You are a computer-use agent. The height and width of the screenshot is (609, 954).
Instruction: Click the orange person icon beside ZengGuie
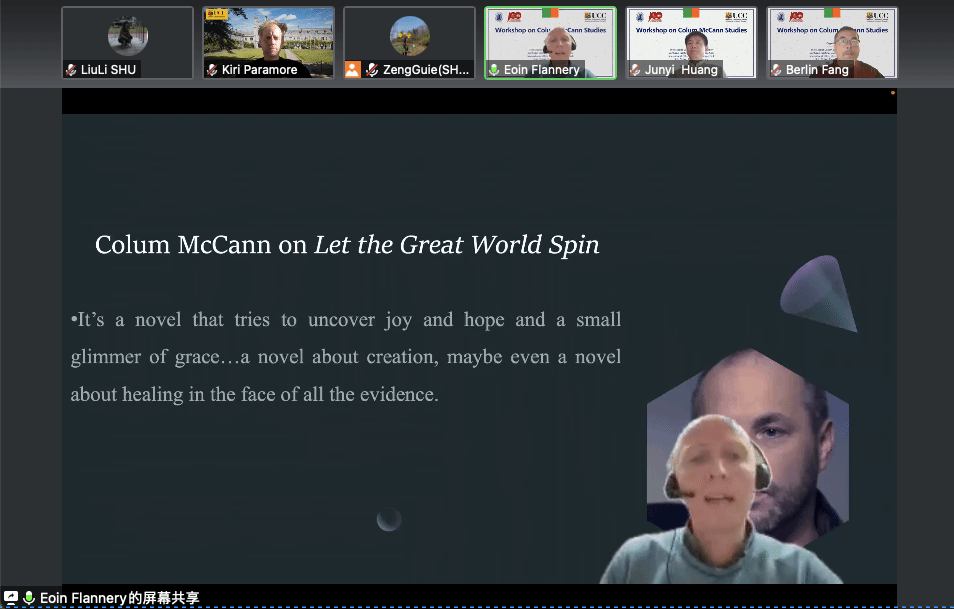(x=352, y=70)
